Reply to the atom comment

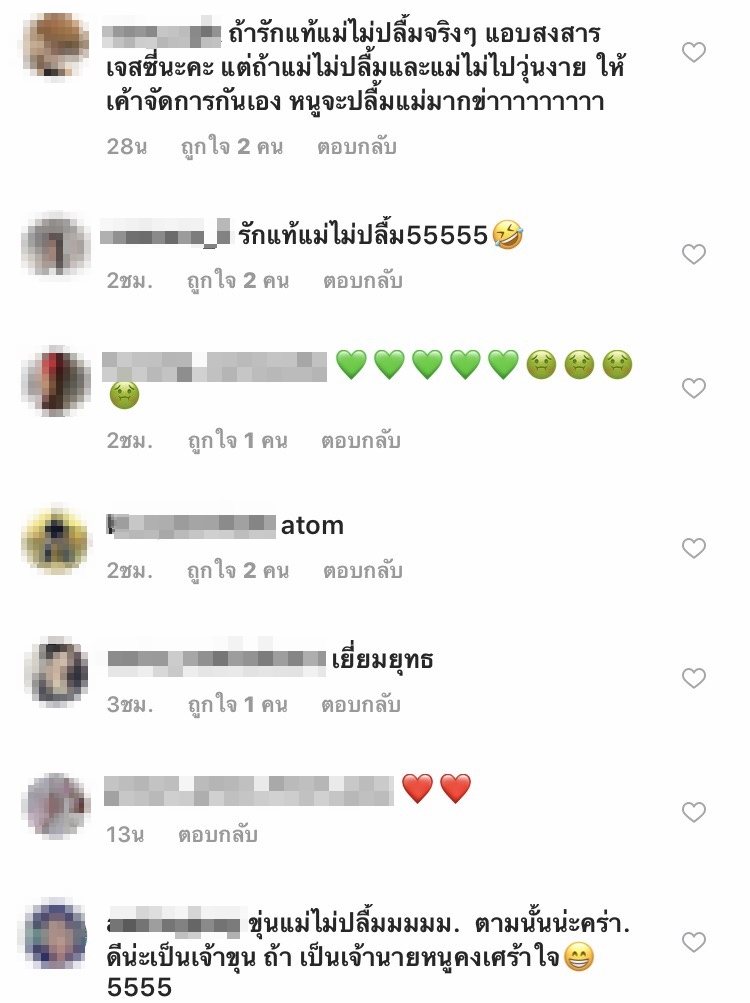(362, 571)
